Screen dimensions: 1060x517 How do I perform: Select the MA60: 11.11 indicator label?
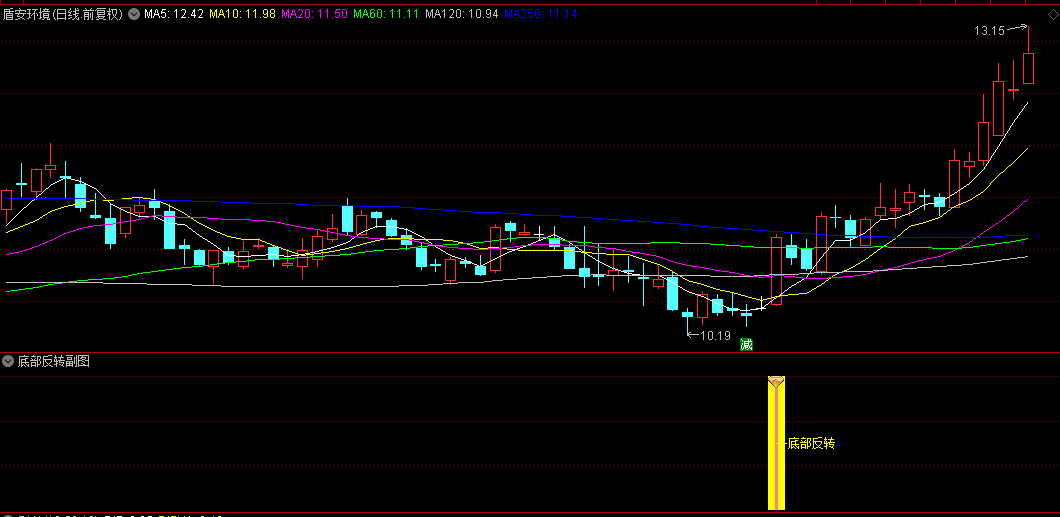386,14
